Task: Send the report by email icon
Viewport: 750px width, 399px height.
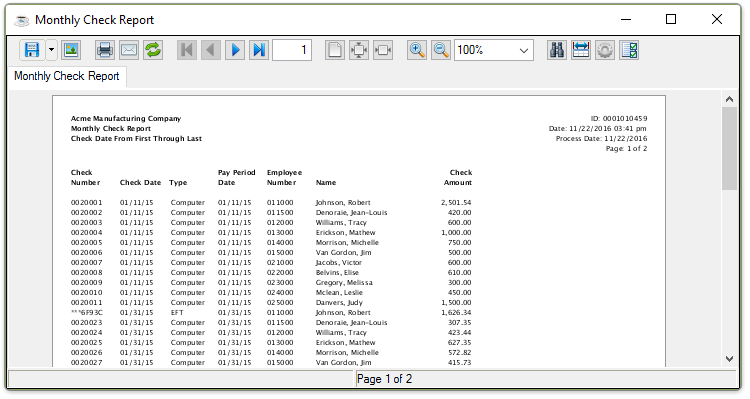Action: [129, 50]
